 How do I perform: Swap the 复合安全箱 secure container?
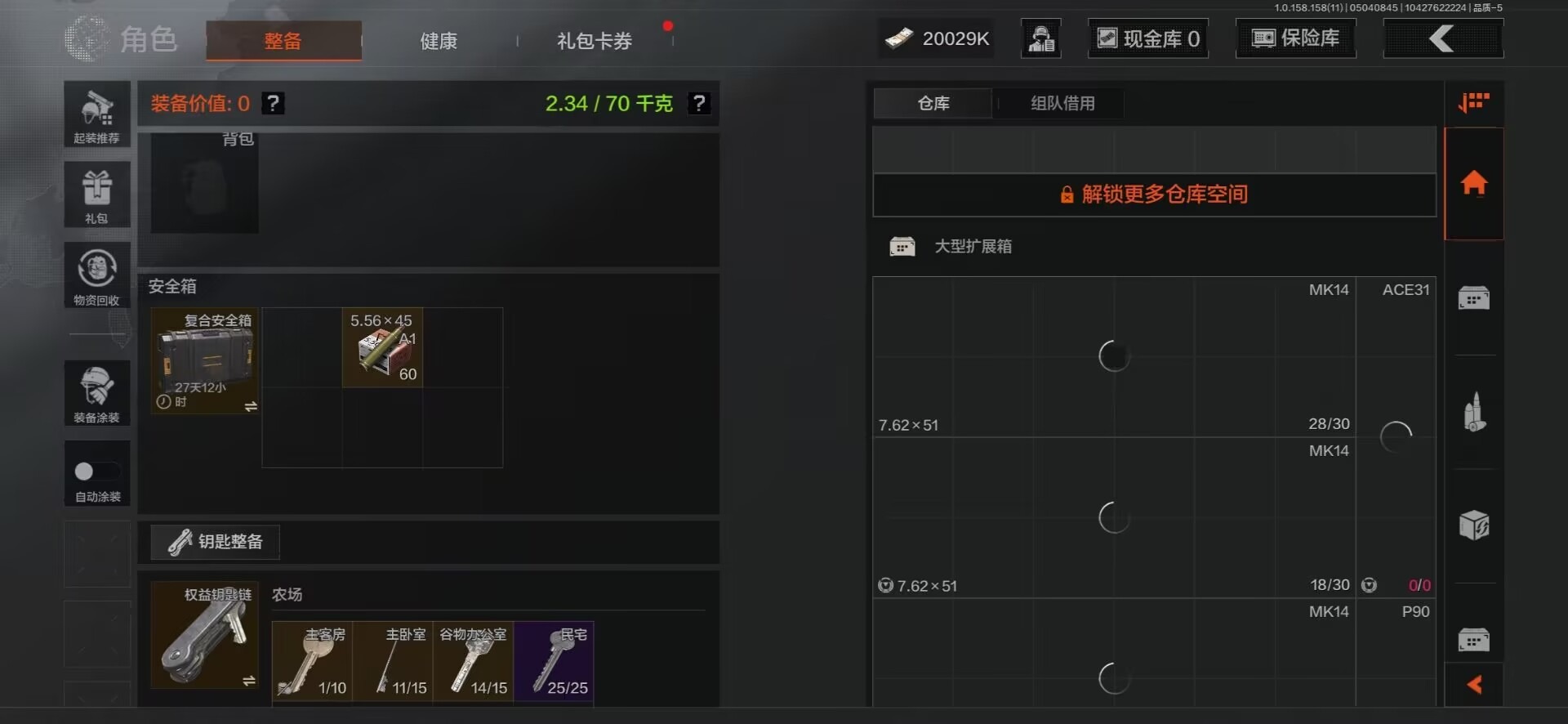click(x=251, y=406)
